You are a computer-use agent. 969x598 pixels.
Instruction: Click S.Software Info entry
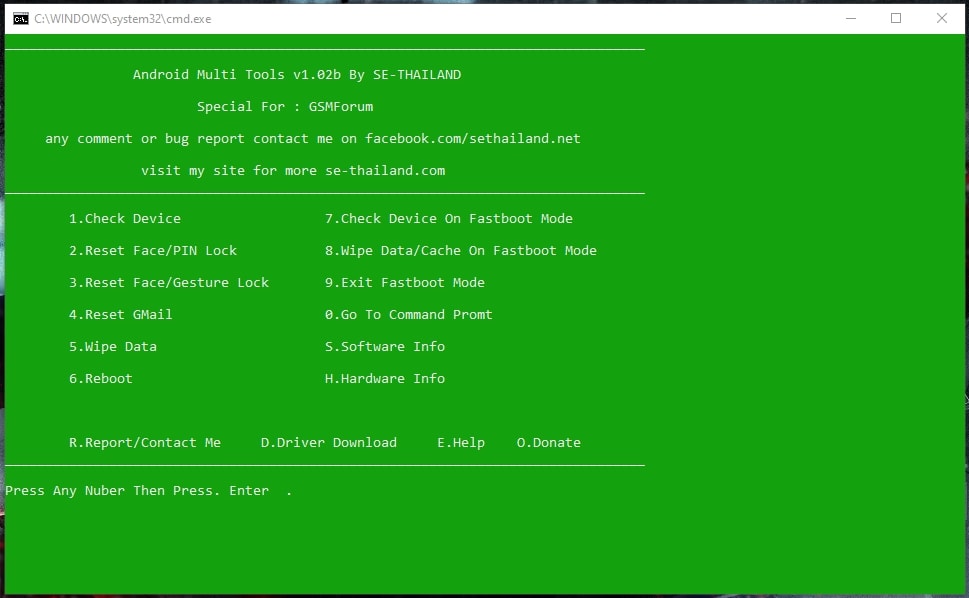pyautogui.click(x=385, y=346)
